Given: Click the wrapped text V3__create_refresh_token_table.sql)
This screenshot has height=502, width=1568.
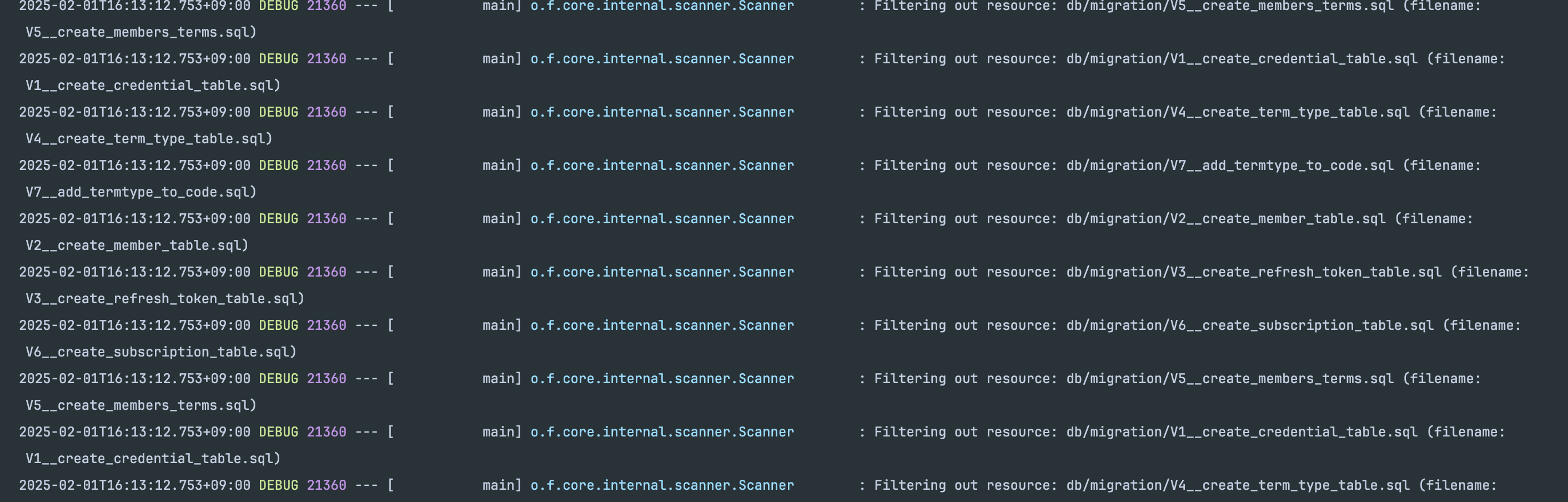Looking at the screenshot, I should pyautogui.click(x=165, y=299).
